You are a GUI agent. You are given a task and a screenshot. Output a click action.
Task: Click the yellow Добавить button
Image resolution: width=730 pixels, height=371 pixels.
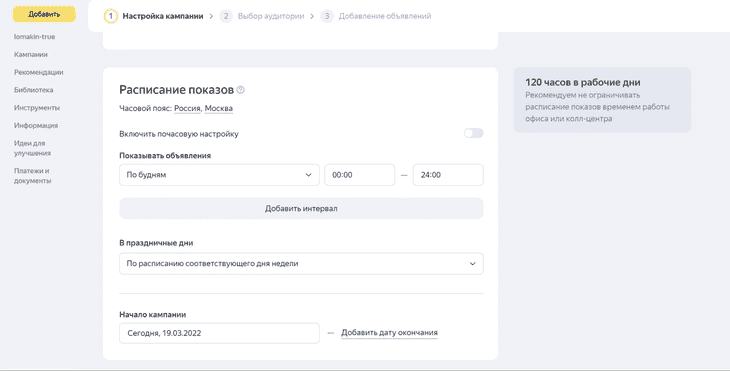[44, 14]
